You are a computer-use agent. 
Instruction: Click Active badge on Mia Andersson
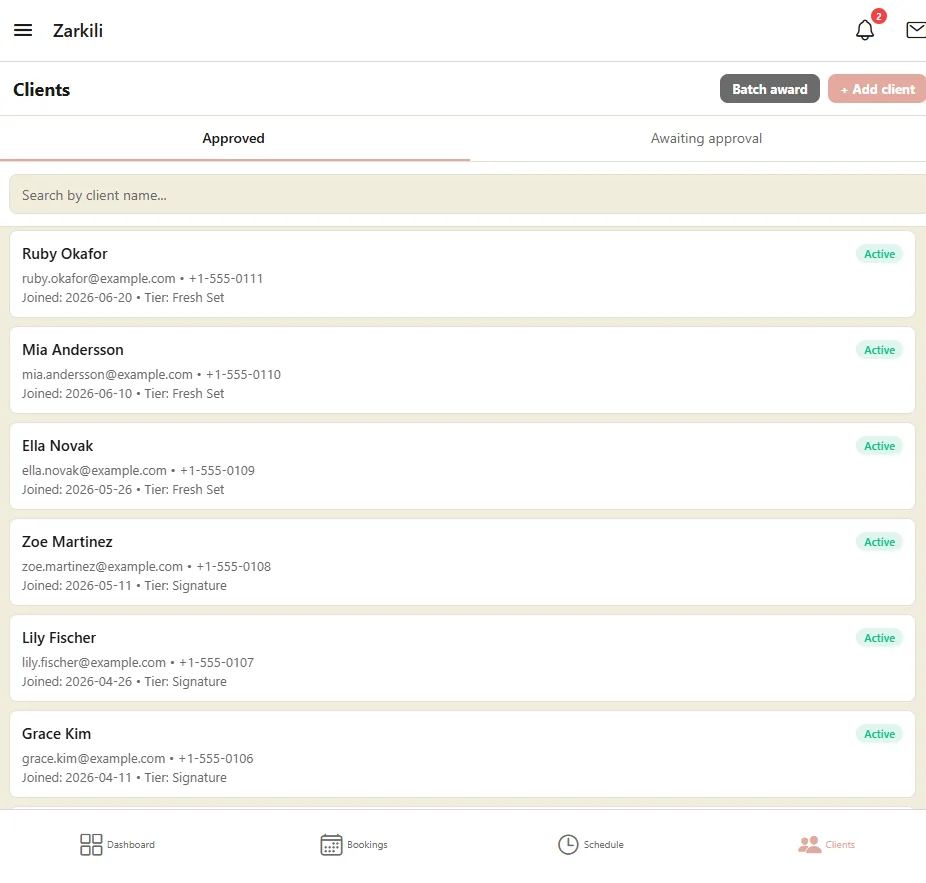(879, 350)
